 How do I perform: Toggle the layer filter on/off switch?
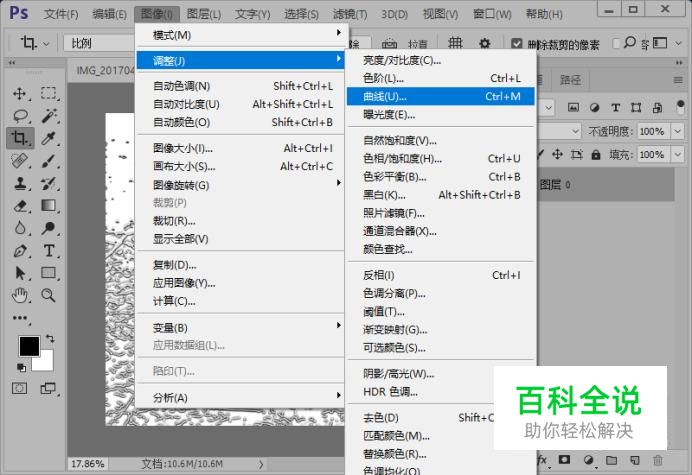(x=680, y=107)
